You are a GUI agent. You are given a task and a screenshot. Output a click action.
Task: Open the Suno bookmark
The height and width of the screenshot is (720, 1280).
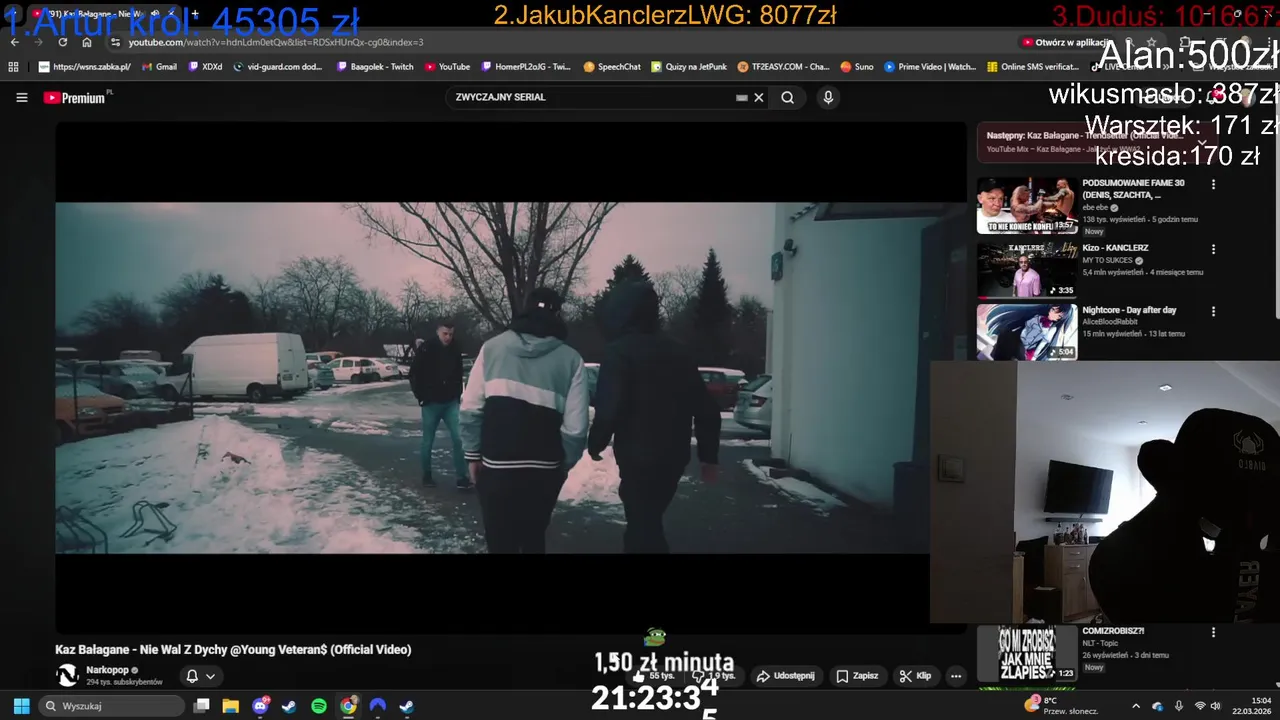tap(857, 67)
